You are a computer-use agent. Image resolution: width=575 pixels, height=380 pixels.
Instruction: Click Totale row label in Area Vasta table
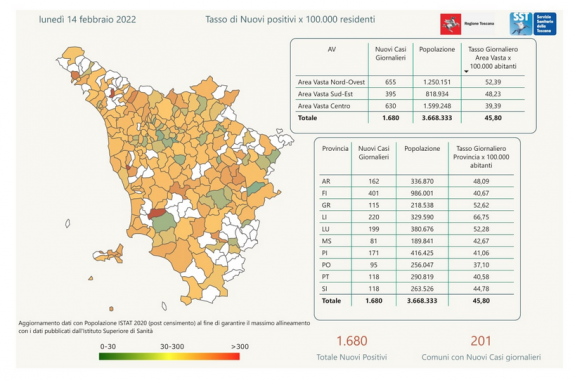point(307,118)
